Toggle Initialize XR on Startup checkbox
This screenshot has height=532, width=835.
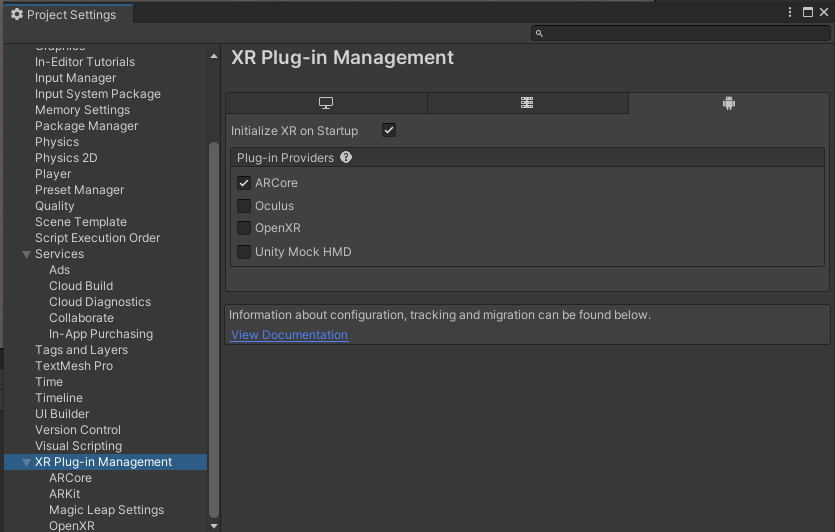pyautogui.click(x=389, y=130)
